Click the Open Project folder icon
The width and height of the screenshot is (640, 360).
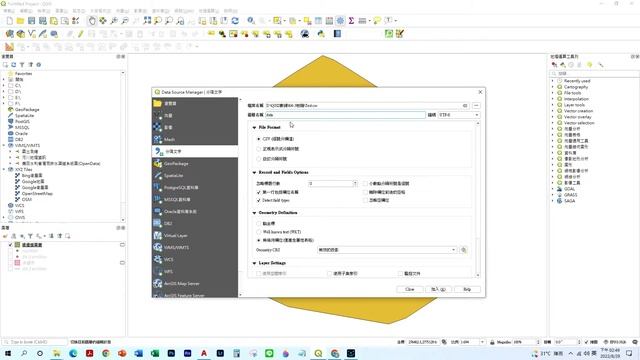[x=20, y=20]
